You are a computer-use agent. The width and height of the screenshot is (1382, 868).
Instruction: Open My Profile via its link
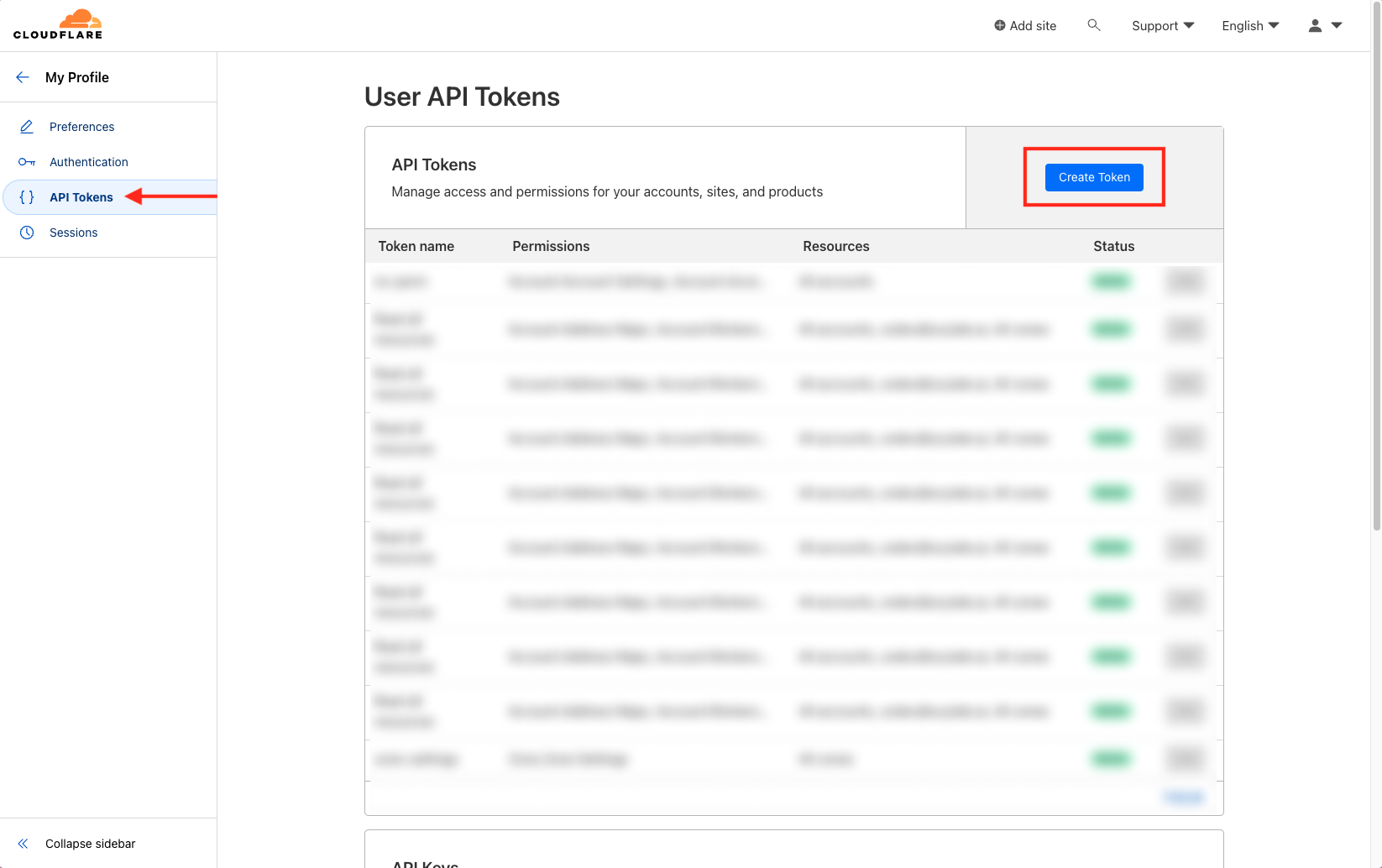[x=77, y=76]
